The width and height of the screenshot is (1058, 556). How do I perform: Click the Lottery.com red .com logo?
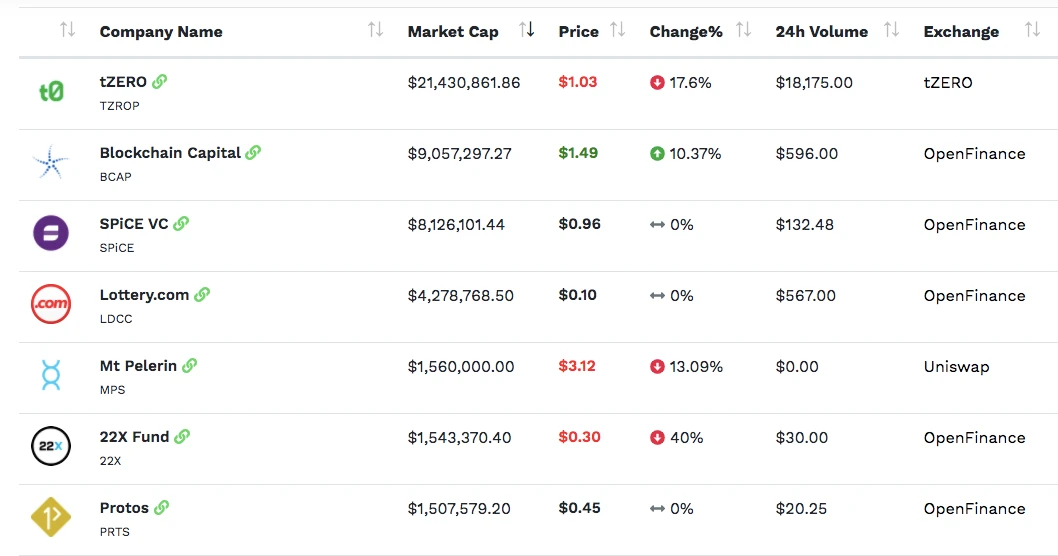[51, 304]
